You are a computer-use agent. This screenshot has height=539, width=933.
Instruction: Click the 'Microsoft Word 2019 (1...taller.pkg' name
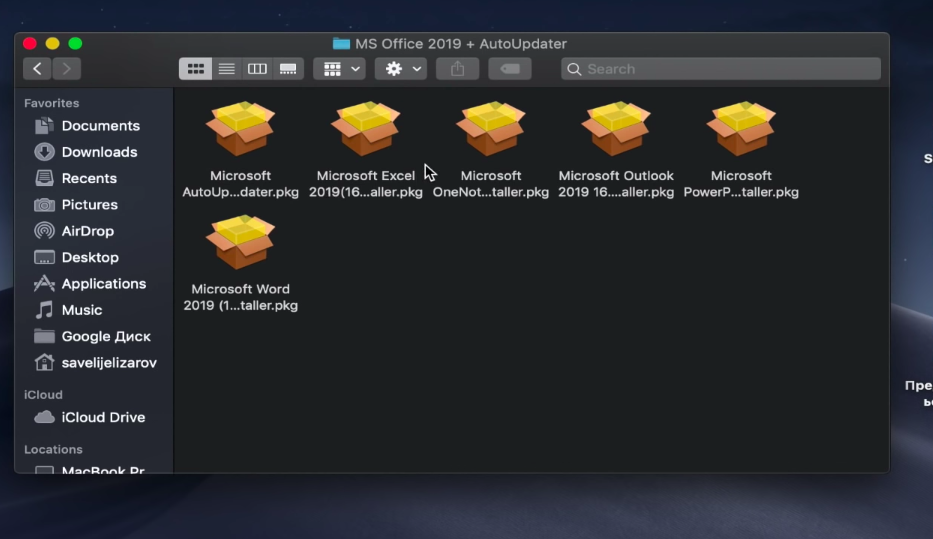click(240, 297)
